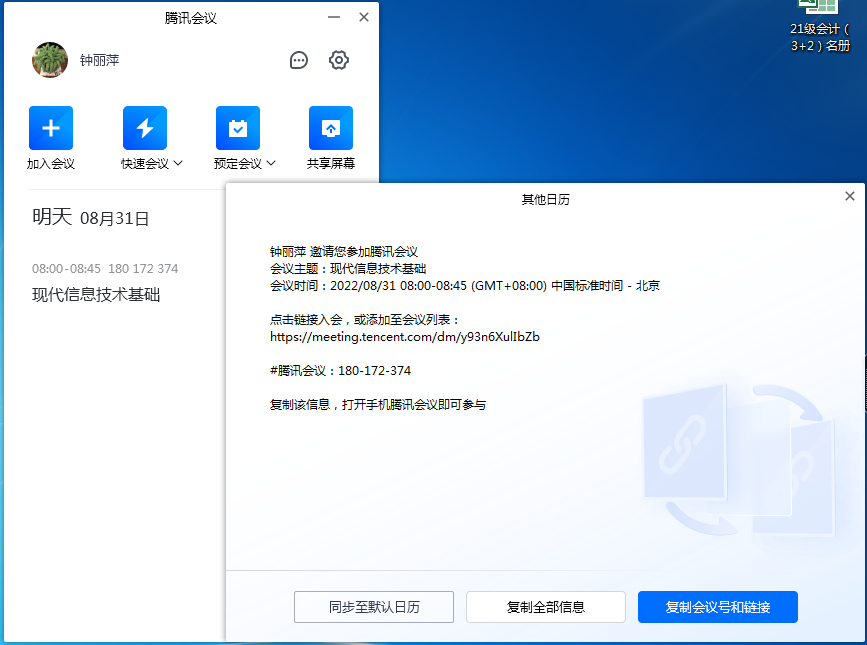Open the chat messages bubble icon

pyautogui.click(x=299, y=60)
